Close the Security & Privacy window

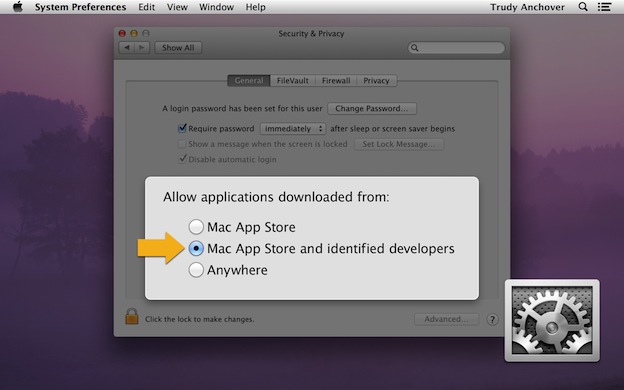coord(123,33)
